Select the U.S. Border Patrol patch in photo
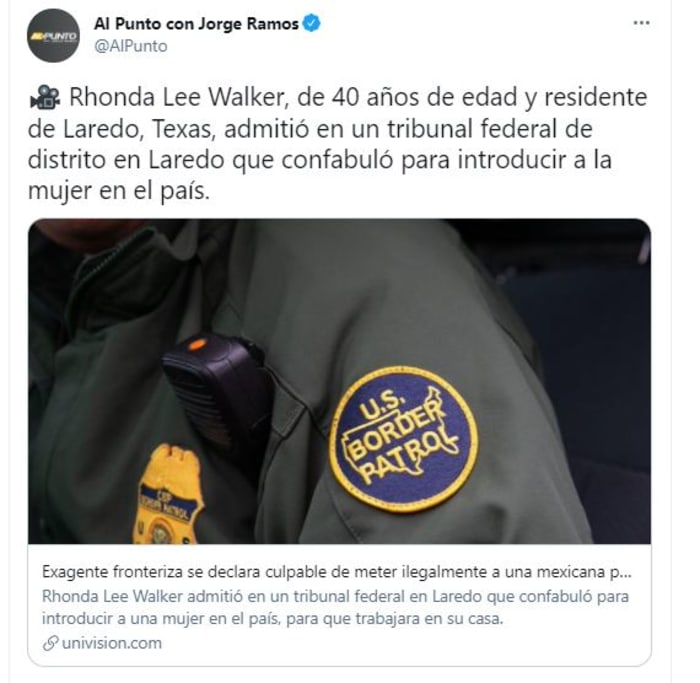This screenshot has width=700, height=683. (404, 440)
